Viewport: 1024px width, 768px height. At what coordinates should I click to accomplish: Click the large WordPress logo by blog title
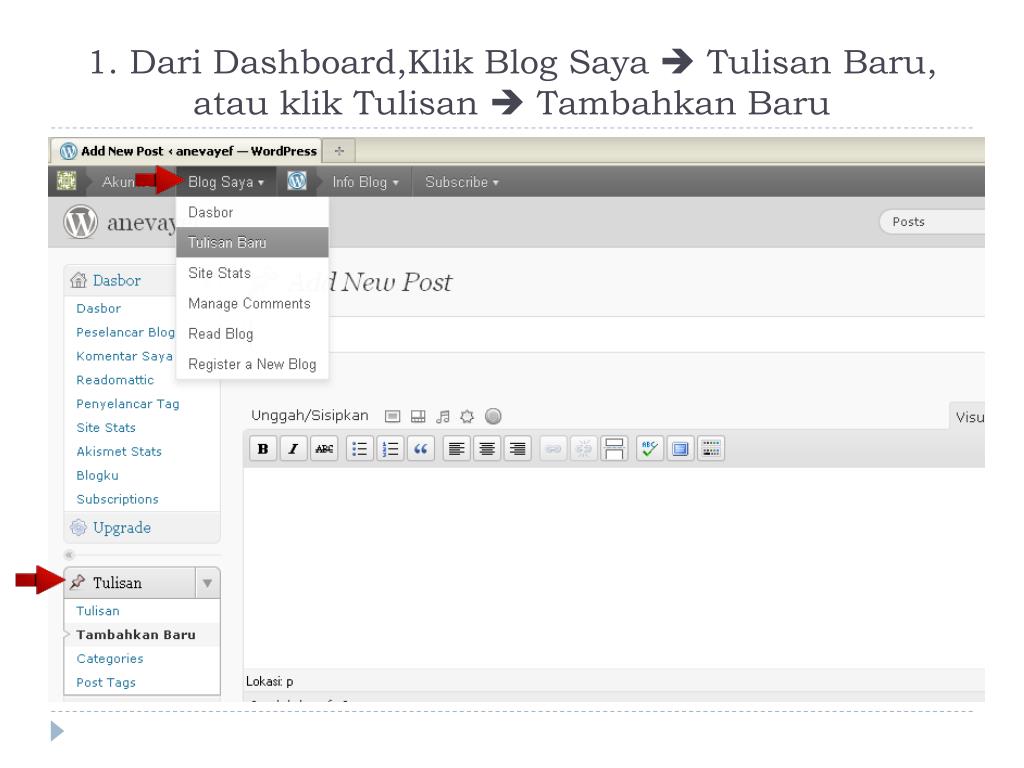[x=80, y=222]
